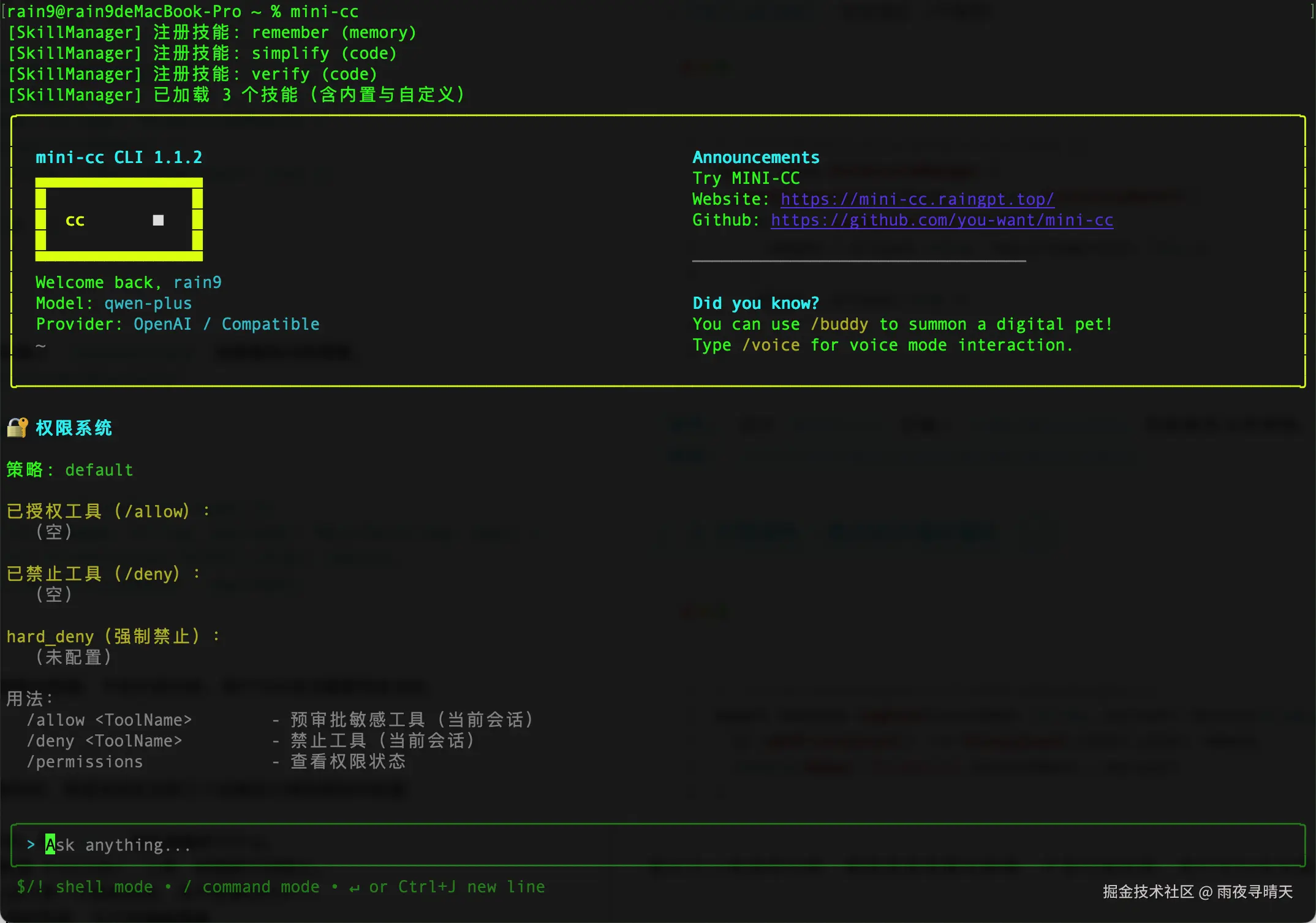Viewport: 1316px width, 923px height.
Task: Click the "Welcome back, rain9" greeting
Action: pos(129,282)
